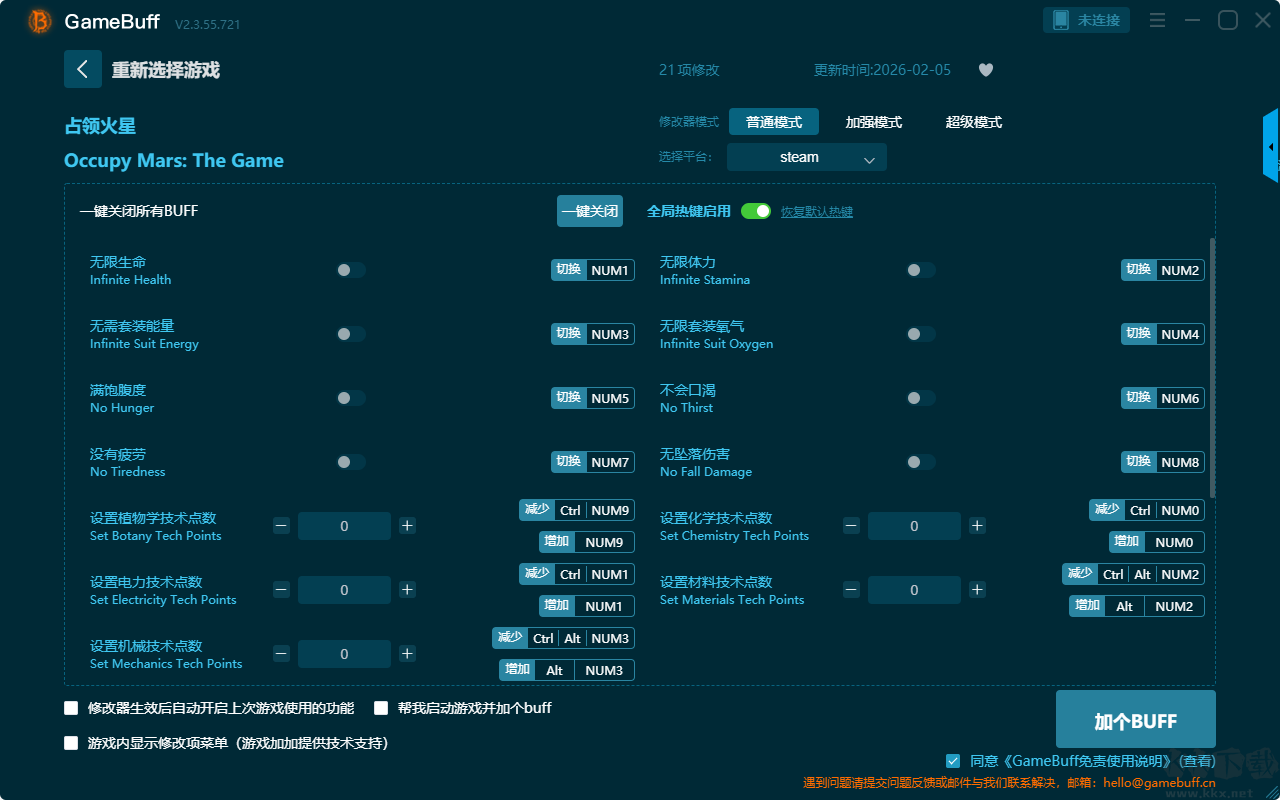This screenshot has width=1280, height=800.
Task: Decrease Electricity Tech Points with minus
Action: 281,590
